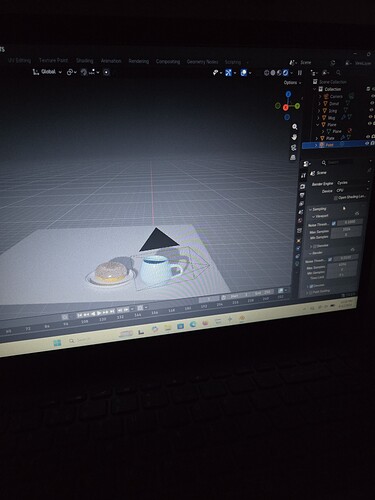
Task: Hide the Camera object using its eye icon
Action: click(x=373, y=96)
